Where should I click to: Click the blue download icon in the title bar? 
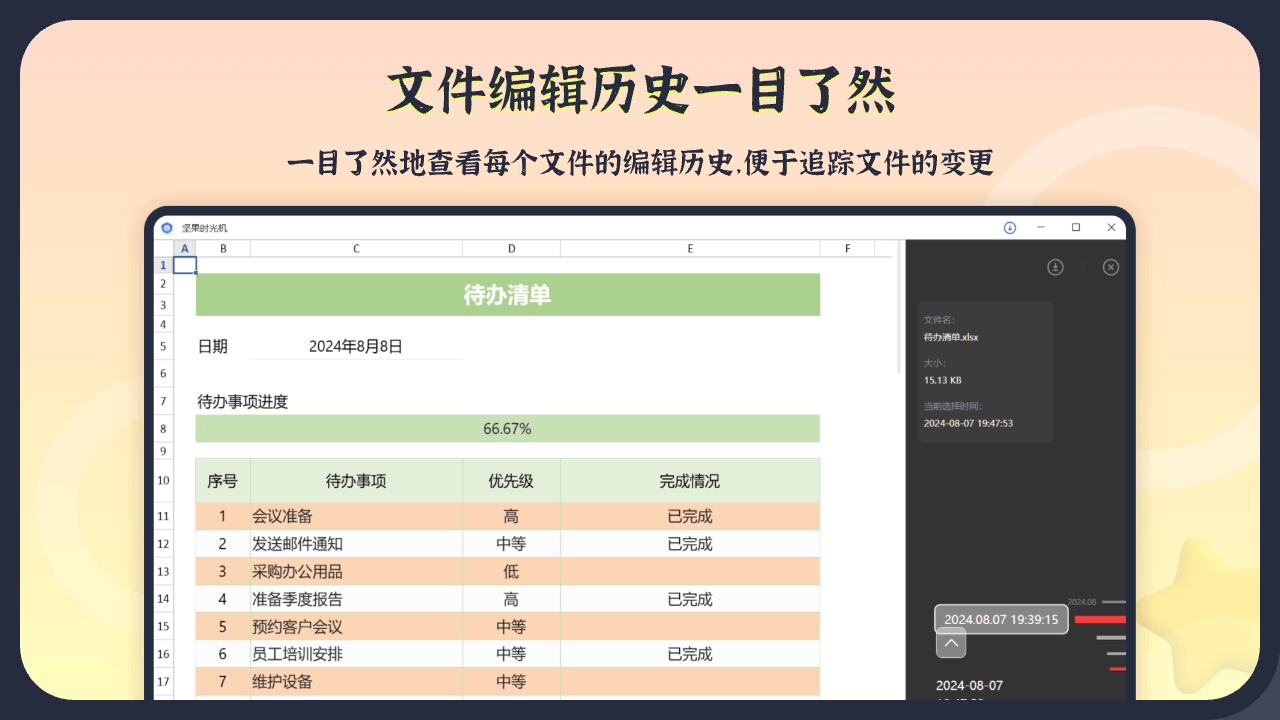(x=1010, y=227)
